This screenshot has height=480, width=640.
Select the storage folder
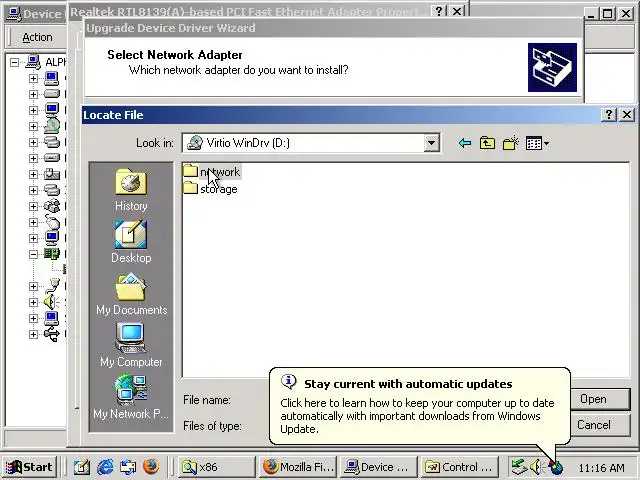pyautogui.click(x=211, y=189)
